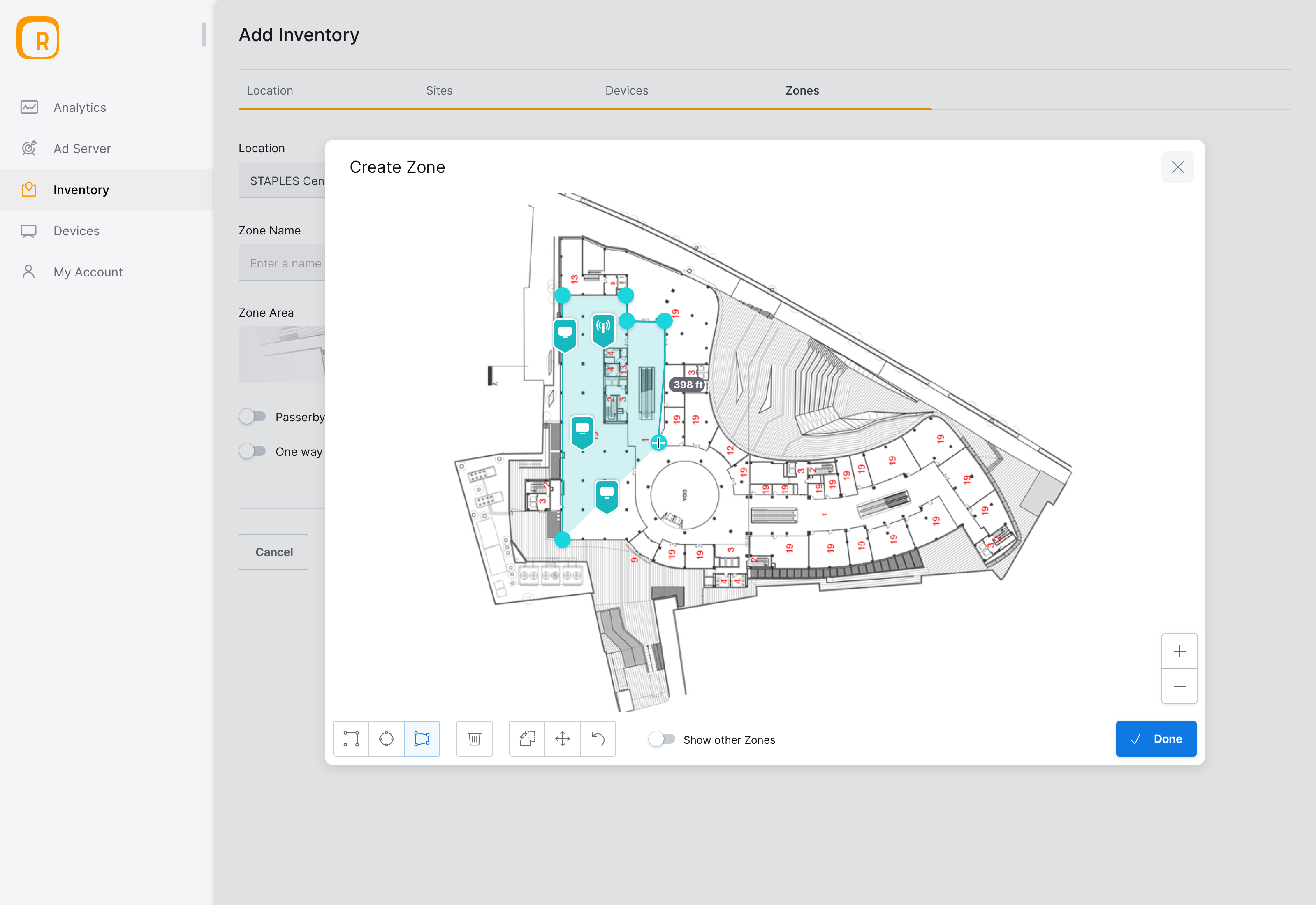Image resolution: width=1316 pixels, height=905 pixels.
Task: Select the rotate zone tool
Action: click(x=526, y=738)
